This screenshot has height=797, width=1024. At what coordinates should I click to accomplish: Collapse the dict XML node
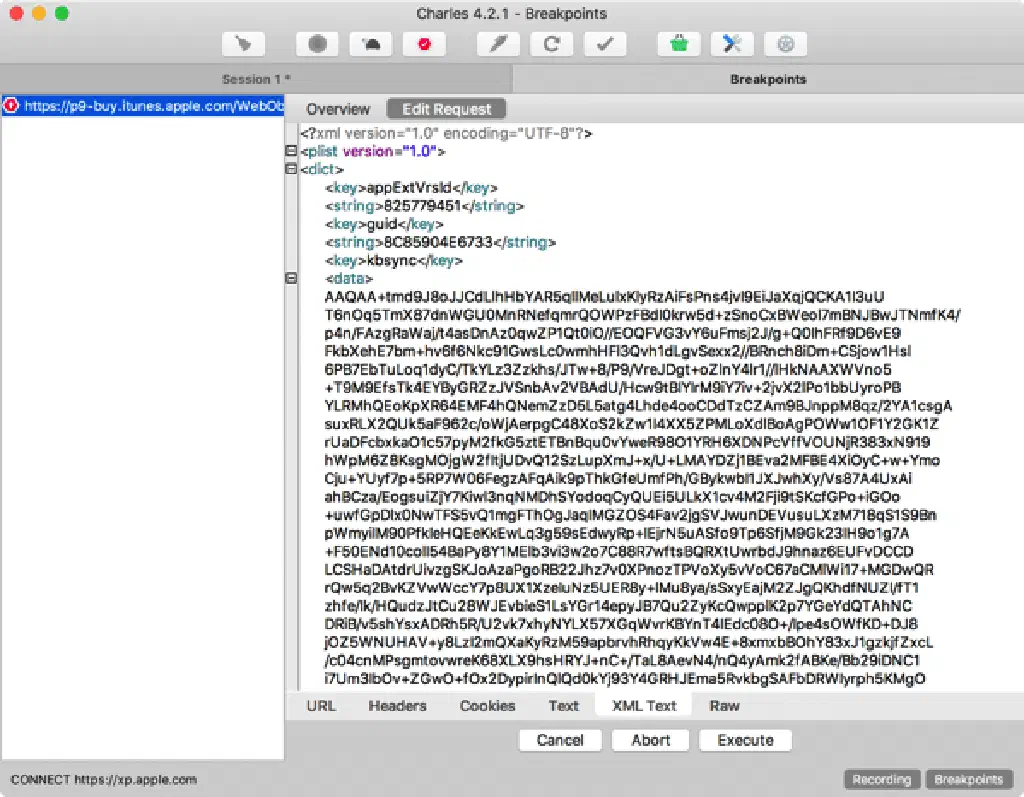(292, 170)
